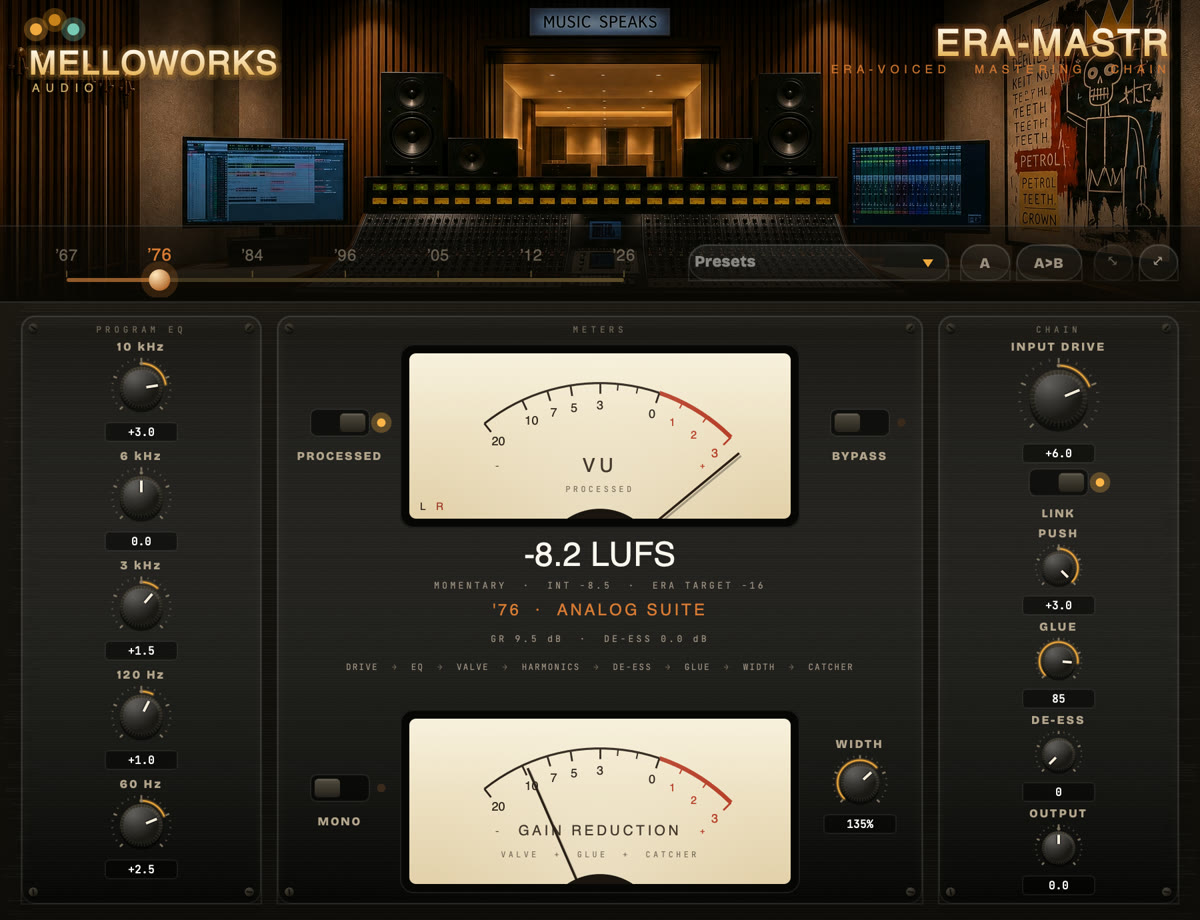Click the expand window icon
This screenshot has height=920, width=1200.
coord(1158,262)
